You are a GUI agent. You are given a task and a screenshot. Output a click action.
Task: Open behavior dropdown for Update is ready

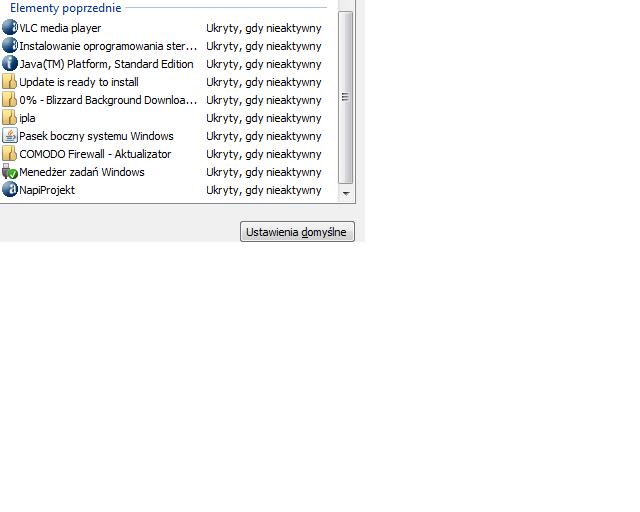tap(264, 82)
